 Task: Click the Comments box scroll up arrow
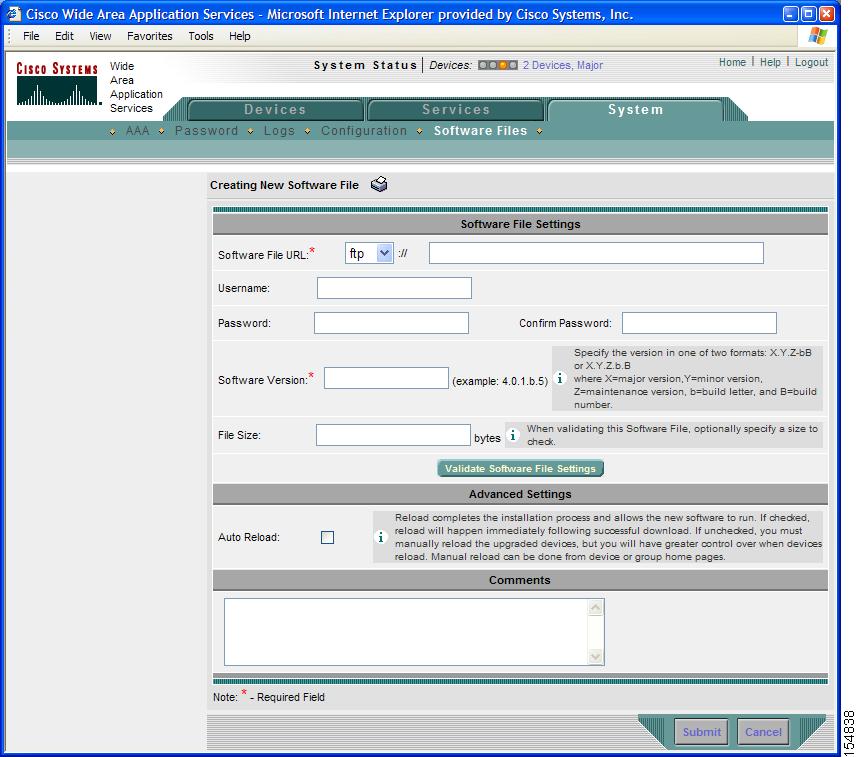pos(595,608)
